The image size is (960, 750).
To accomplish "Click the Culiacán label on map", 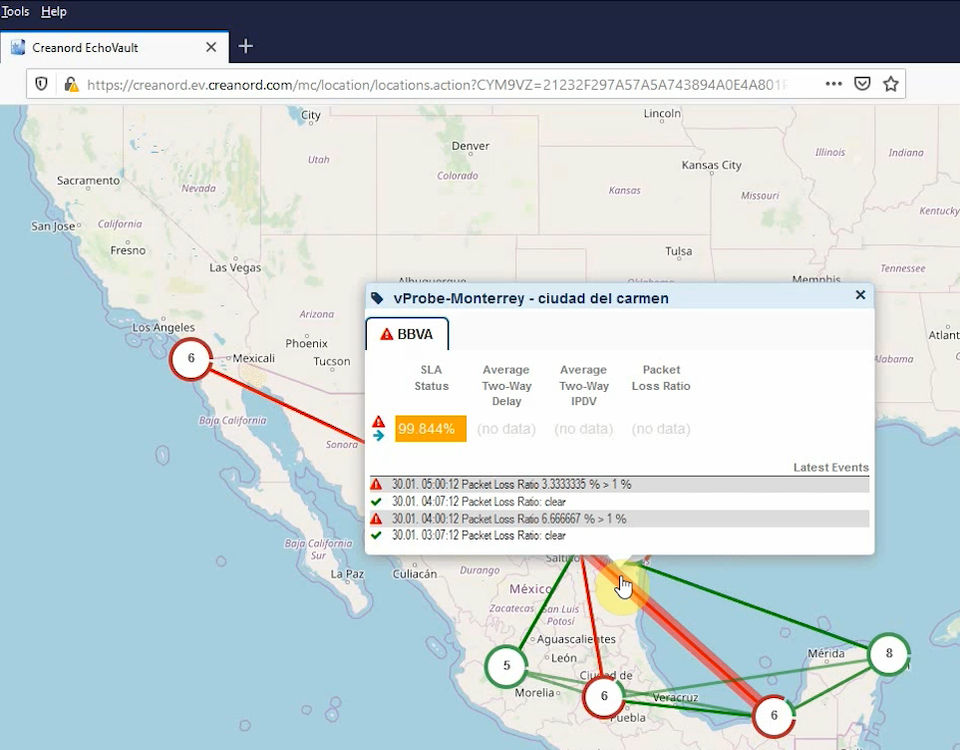I will point(414,574).
